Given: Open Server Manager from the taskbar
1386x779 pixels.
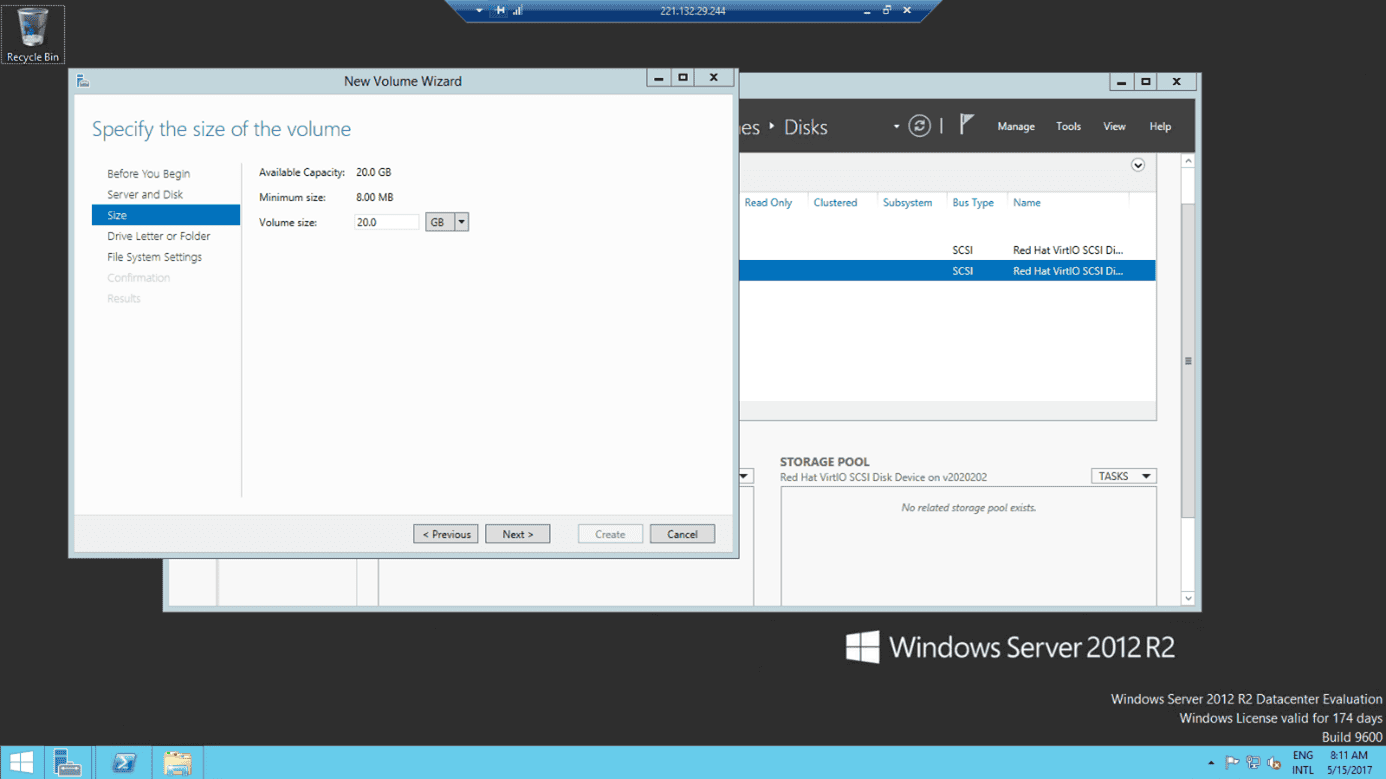Looking at the screenshot, I should click(x=68, y=762).
